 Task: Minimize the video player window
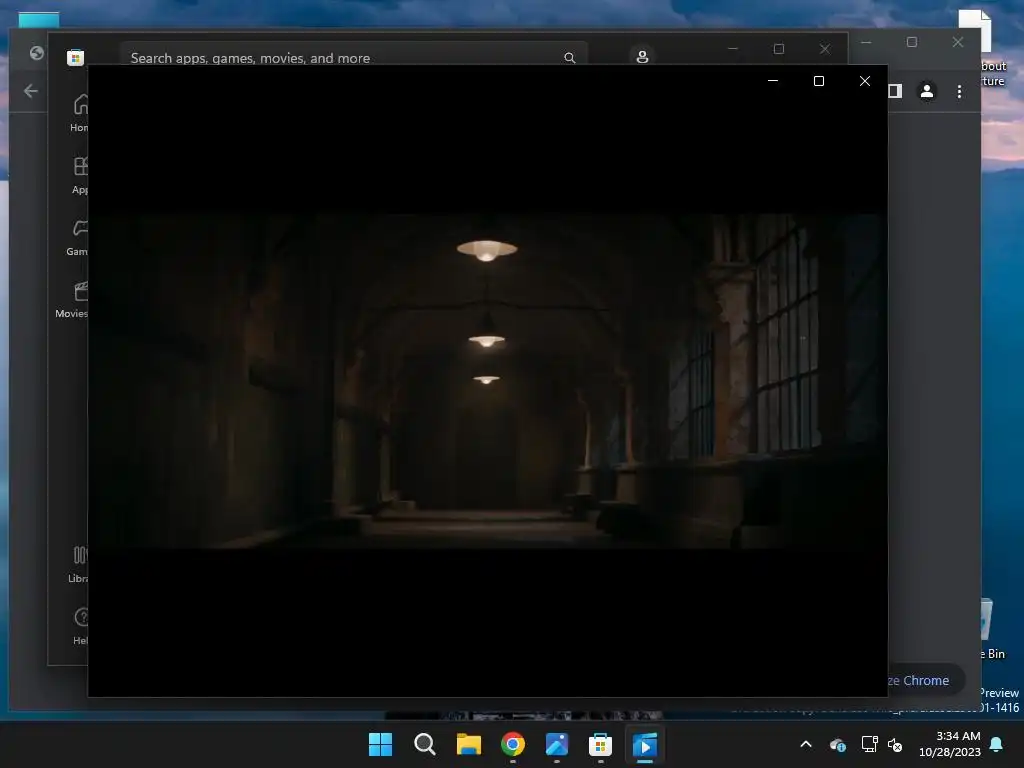[773, 81]
